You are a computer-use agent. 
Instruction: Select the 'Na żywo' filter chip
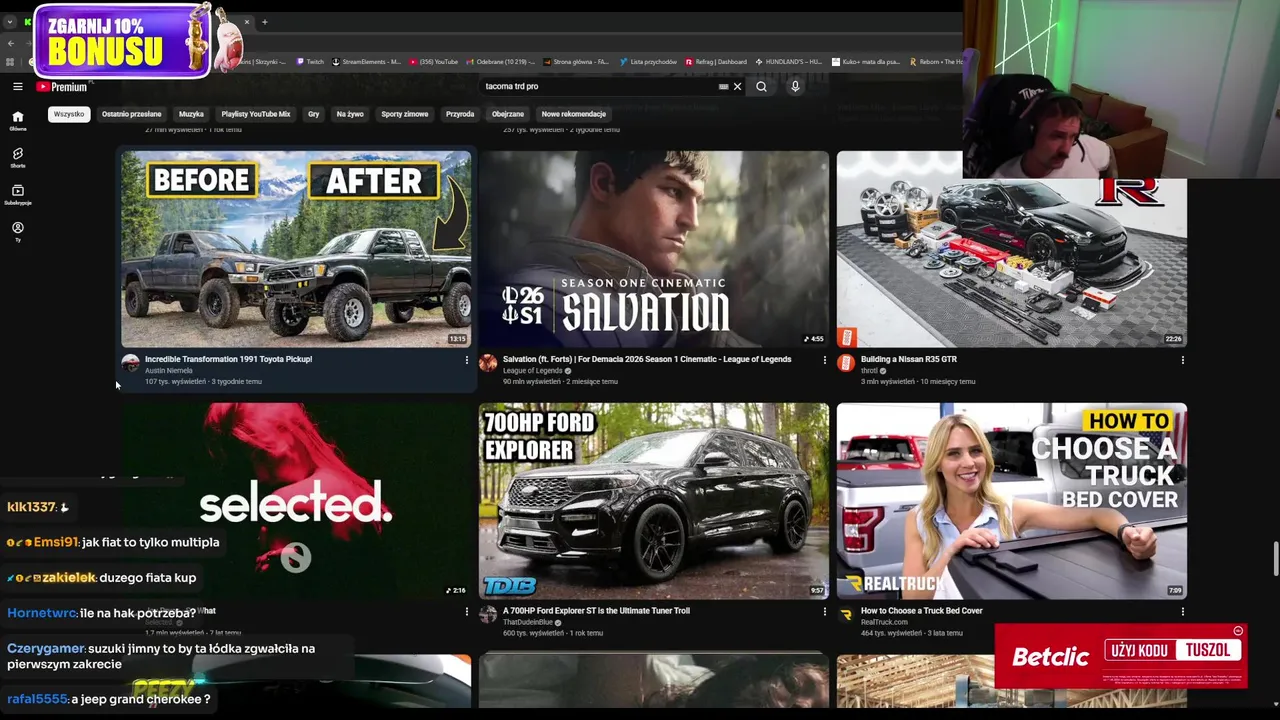[x=350, y=114]
